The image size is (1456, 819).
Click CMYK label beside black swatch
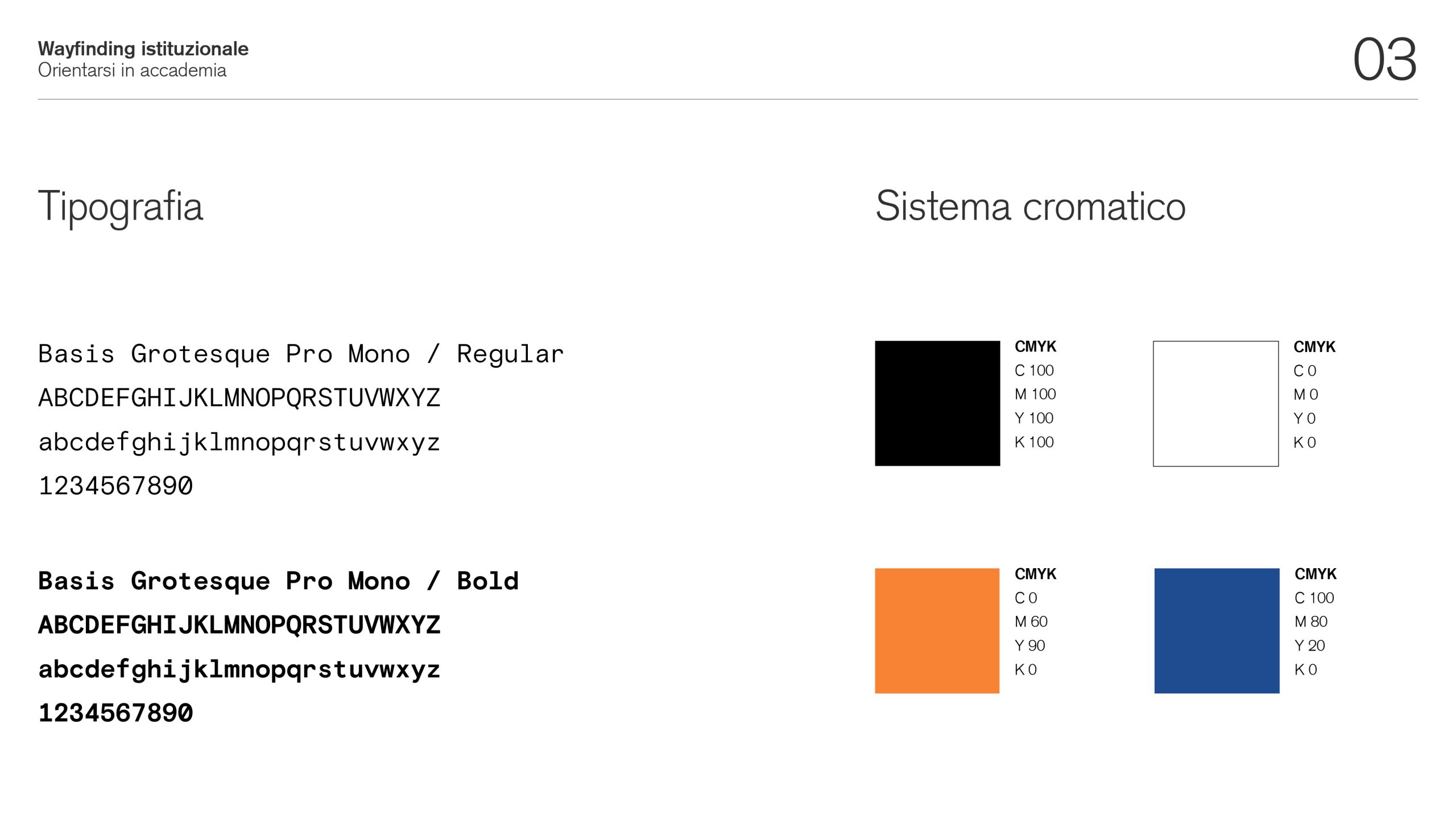click(1035, 346)
